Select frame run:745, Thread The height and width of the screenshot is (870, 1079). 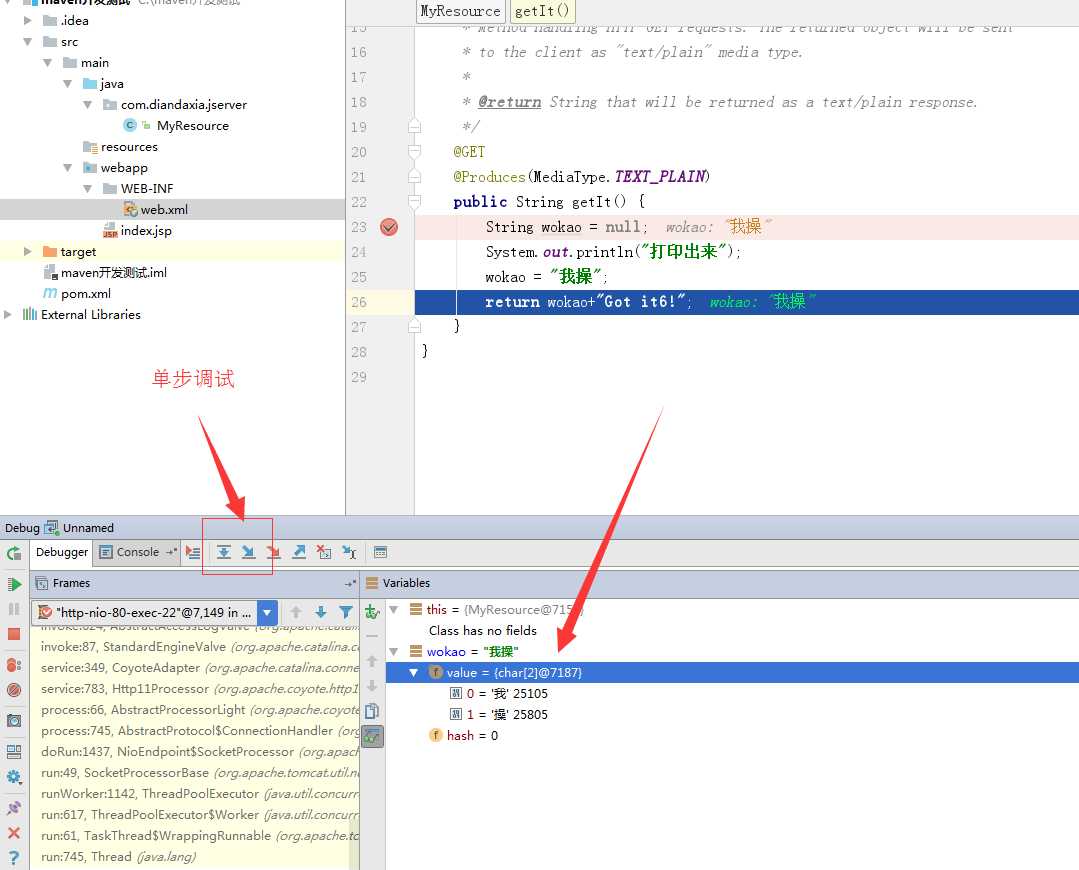pos(118,857)
